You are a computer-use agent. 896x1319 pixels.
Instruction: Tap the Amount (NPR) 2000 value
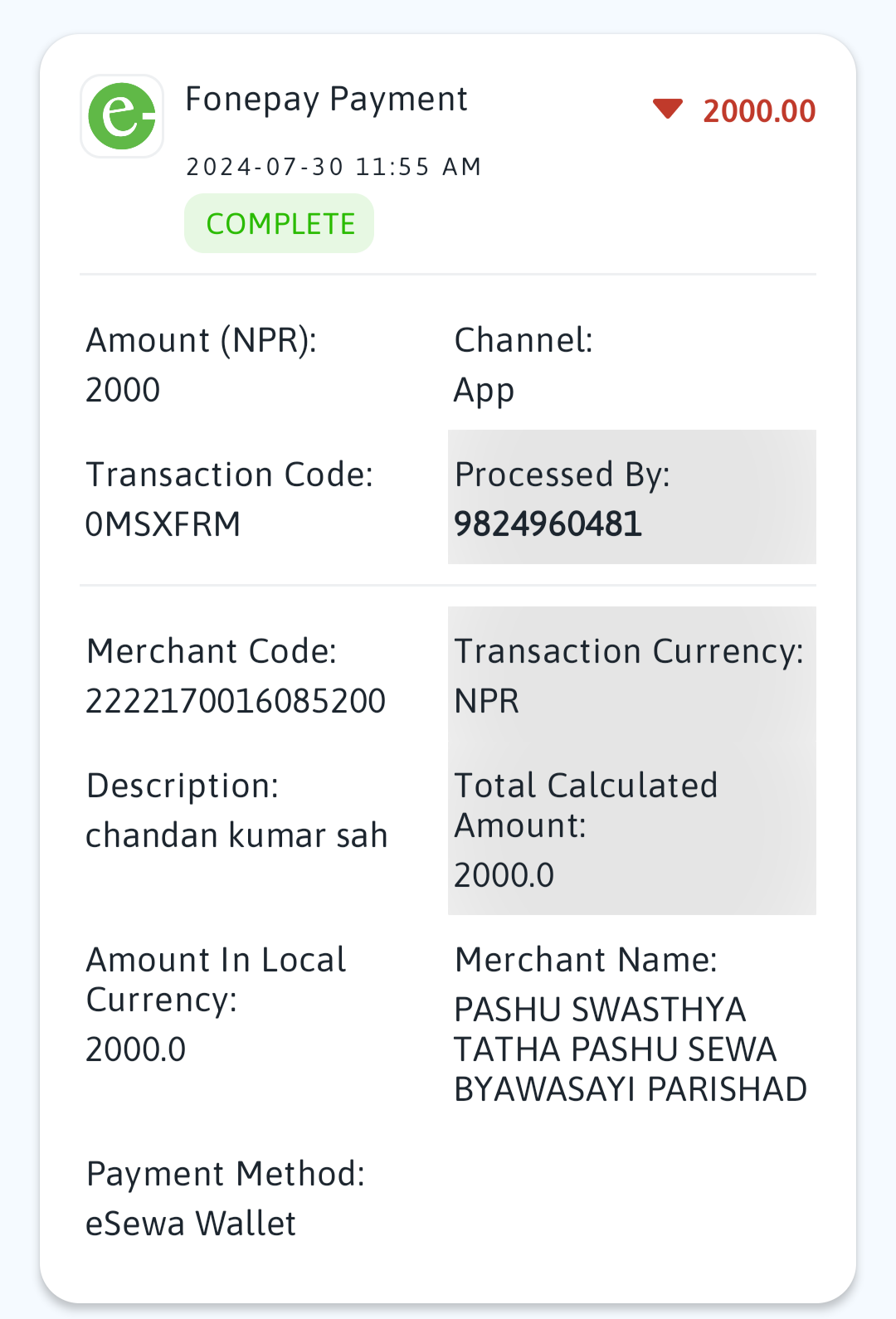coord(123,390)
